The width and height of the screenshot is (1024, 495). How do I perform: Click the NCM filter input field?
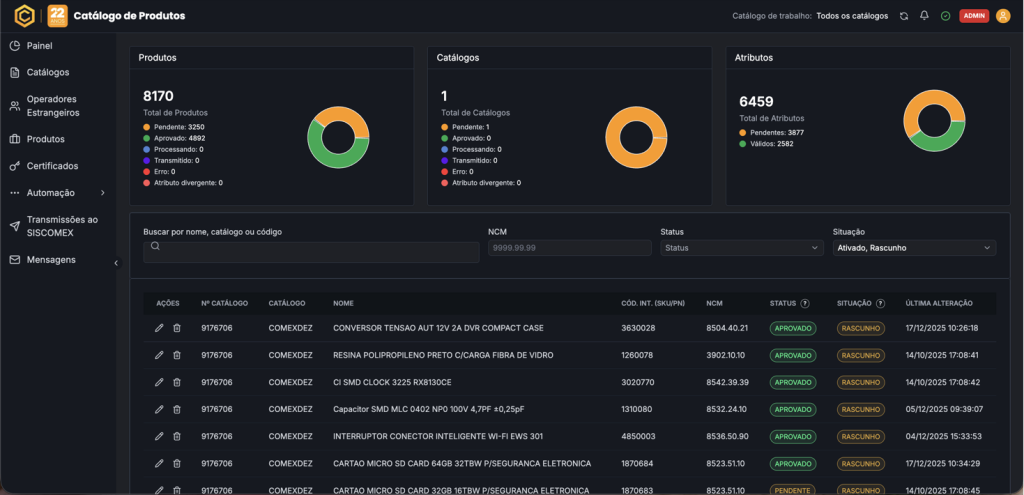tap(569, 248)
